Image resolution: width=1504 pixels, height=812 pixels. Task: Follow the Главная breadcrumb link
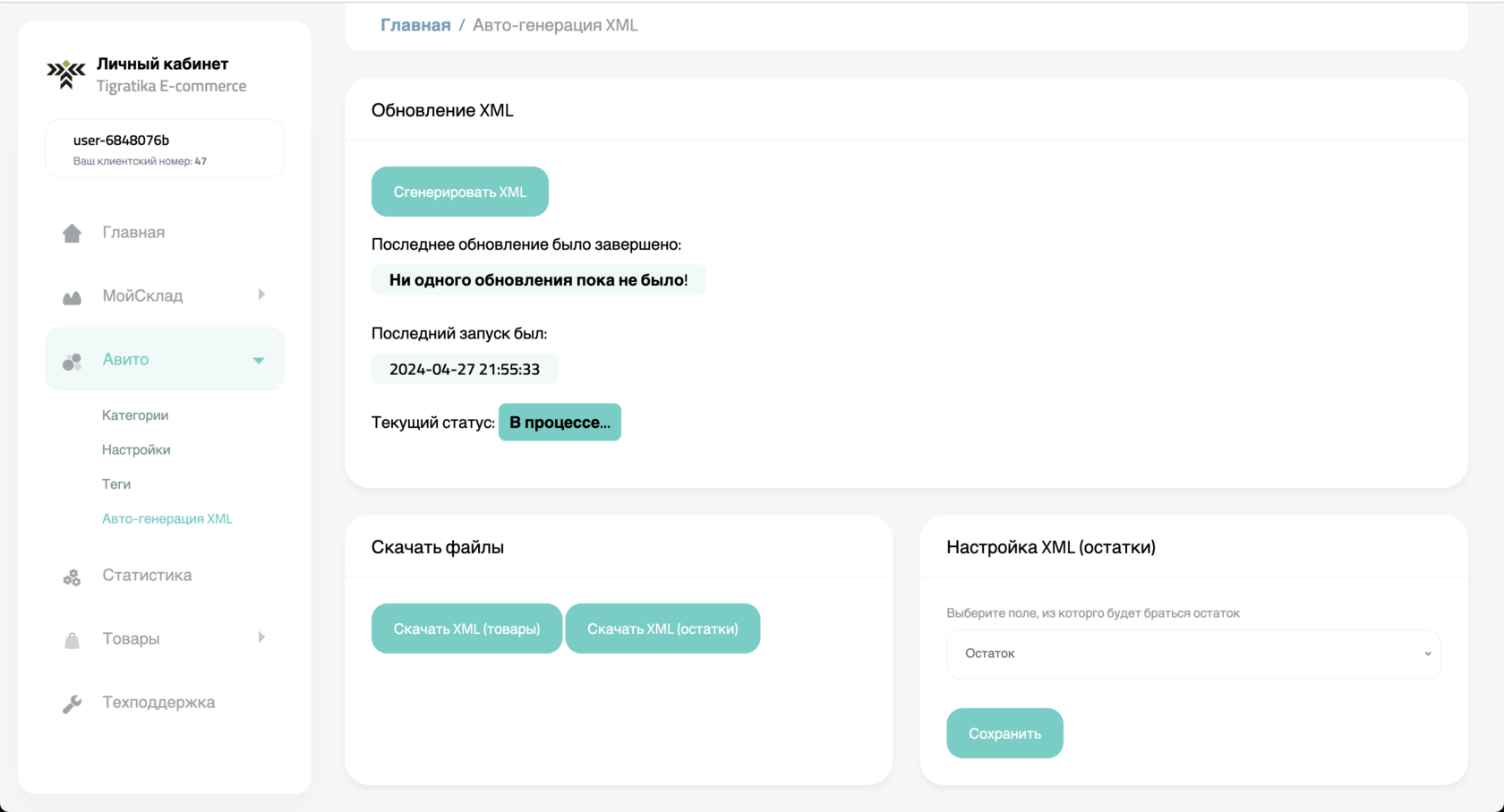click(415, 25)
